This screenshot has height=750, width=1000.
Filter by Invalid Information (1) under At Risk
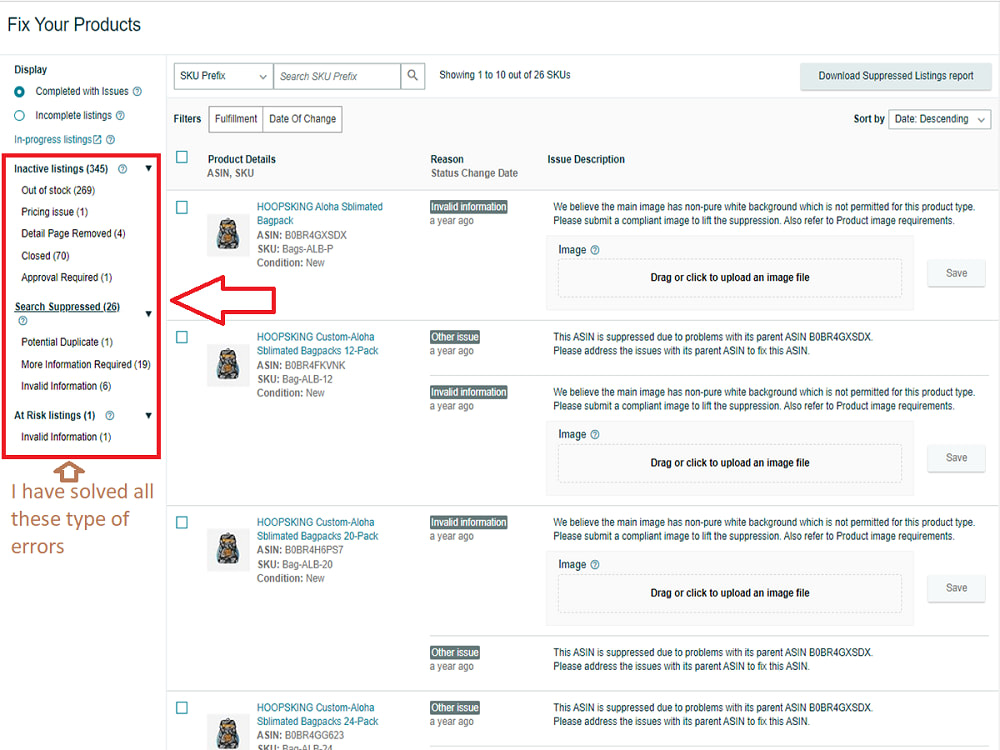tap(66, 437)
